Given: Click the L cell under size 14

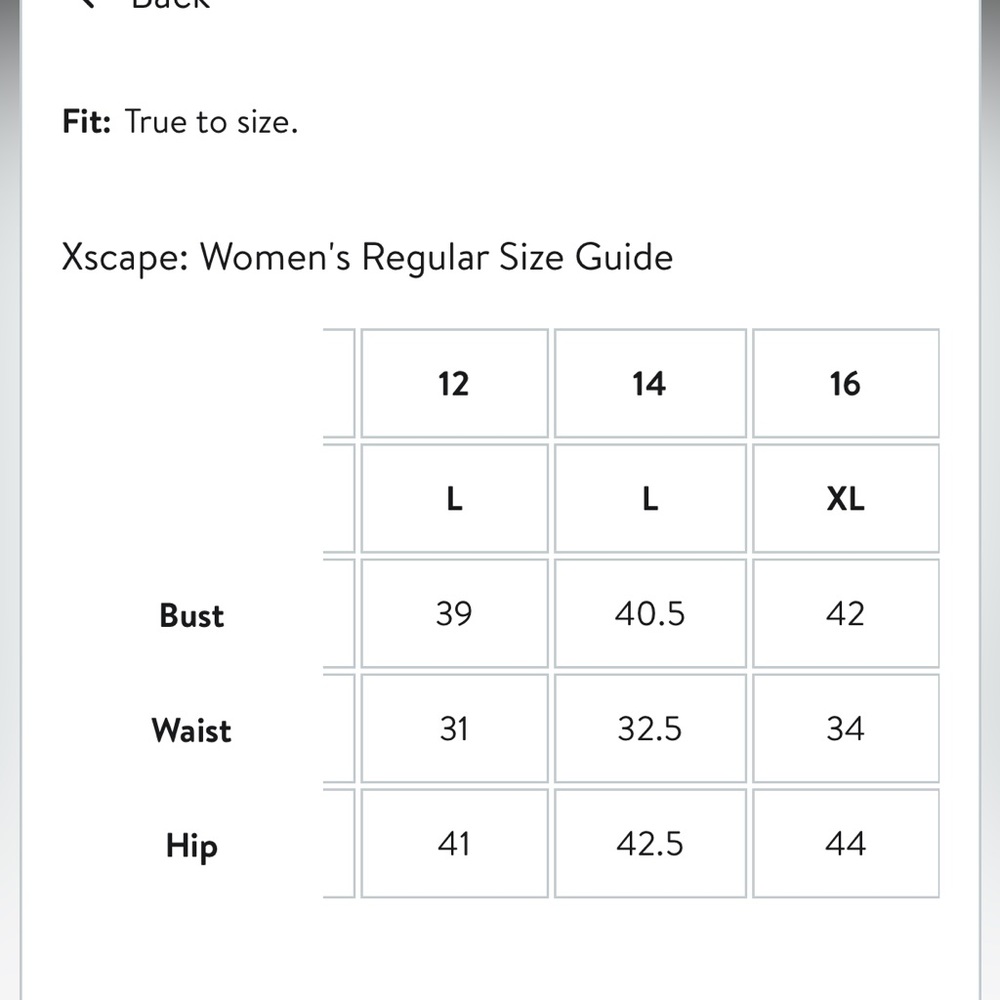Looking at the screenshot, I should click(650, 498).
